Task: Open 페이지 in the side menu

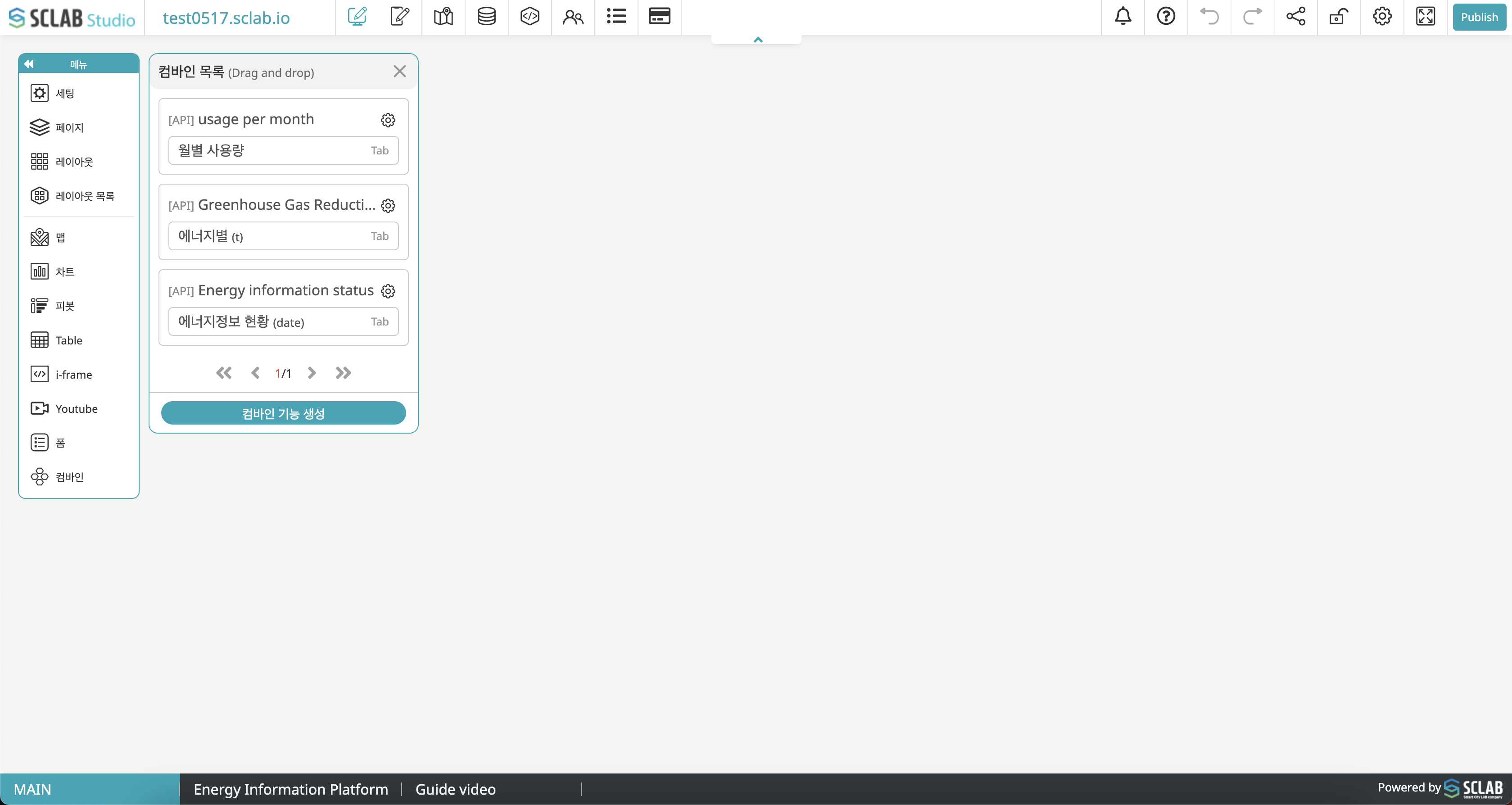Action: click(79, 127)
